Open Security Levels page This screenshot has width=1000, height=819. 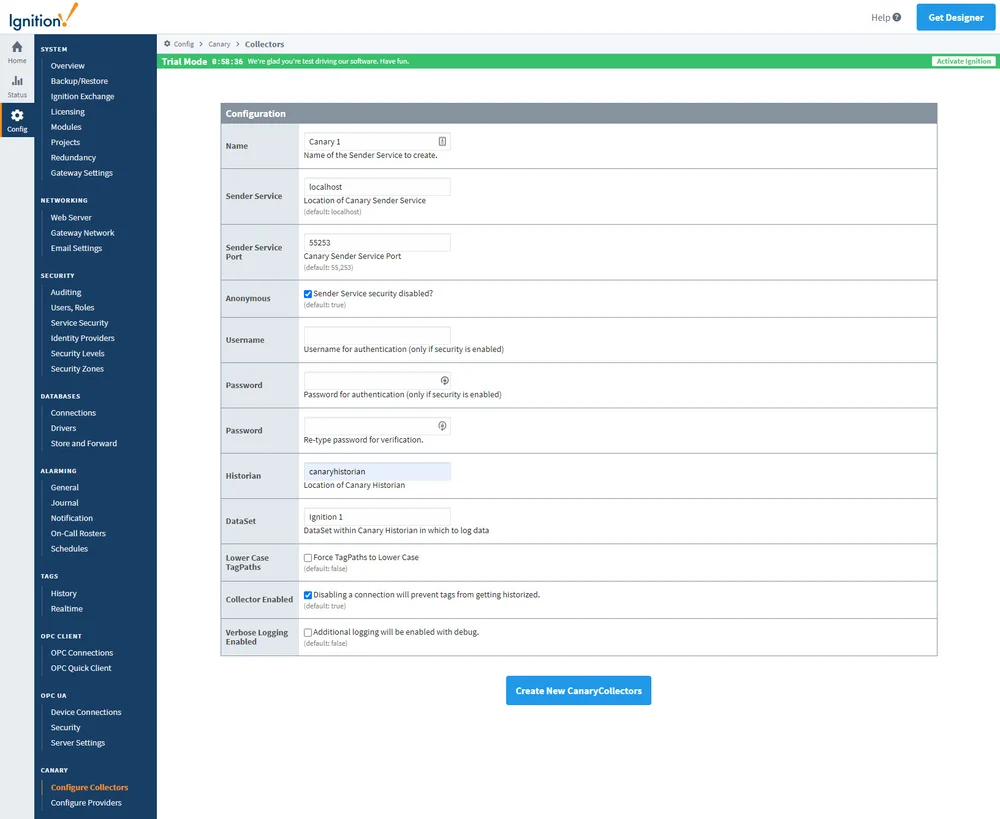tap(77, 353)
